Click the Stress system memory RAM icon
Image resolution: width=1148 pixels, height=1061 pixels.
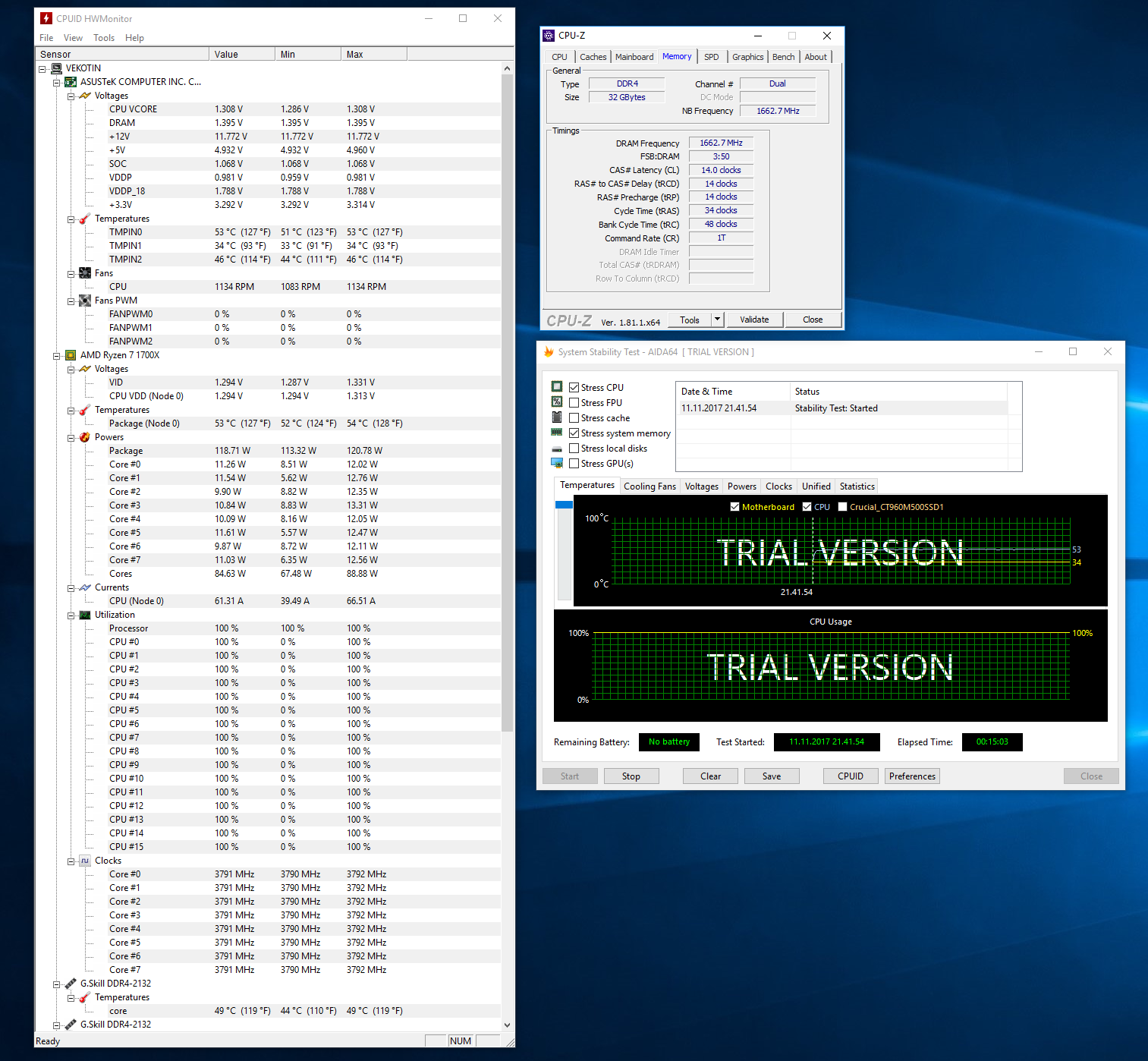coord(557,433)
